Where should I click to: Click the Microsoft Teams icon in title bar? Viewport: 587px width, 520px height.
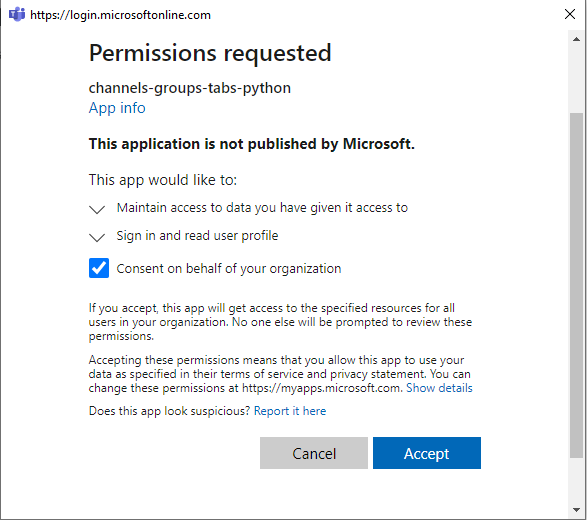[17, 15]
